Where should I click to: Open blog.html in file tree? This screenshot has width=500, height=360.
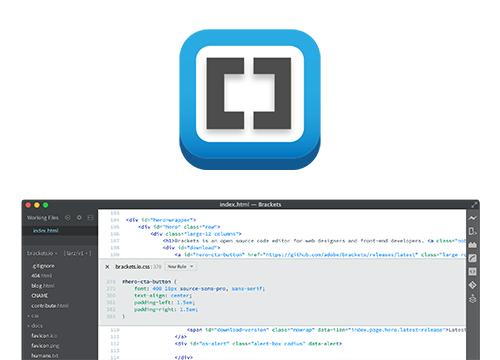point(43,286)
